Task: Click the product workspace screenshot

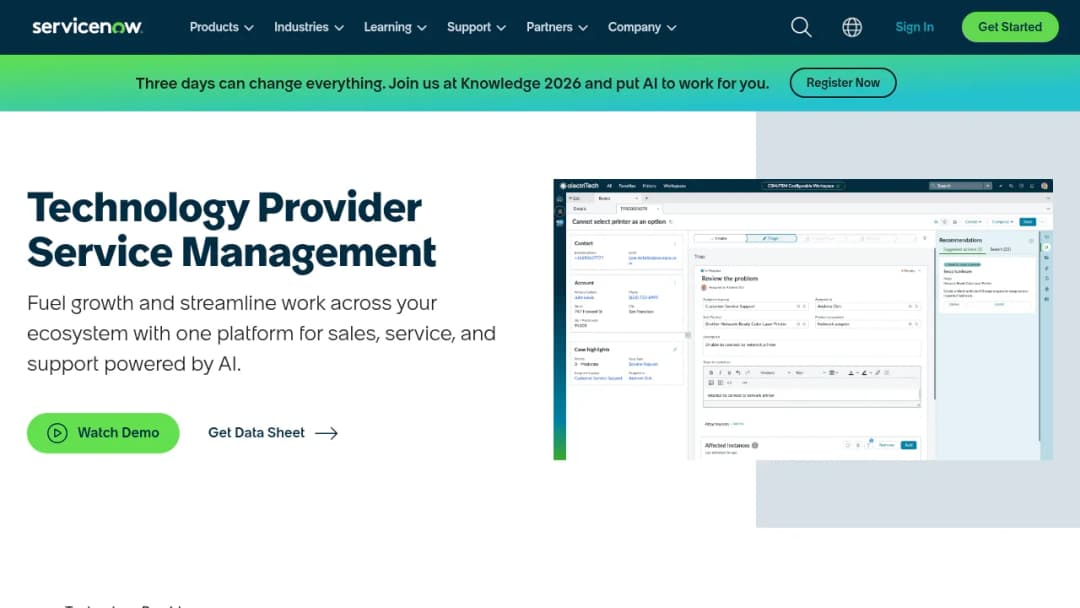Action: 803,319
